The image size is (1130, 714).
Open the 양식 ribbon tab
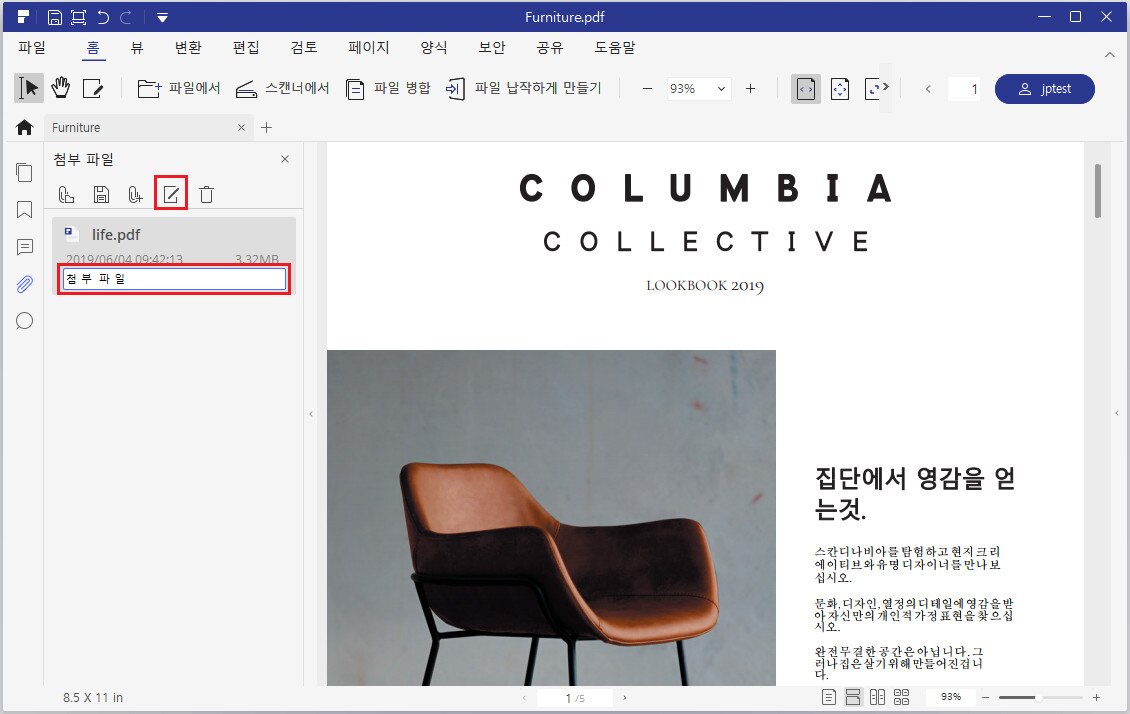tap(434, 48)
